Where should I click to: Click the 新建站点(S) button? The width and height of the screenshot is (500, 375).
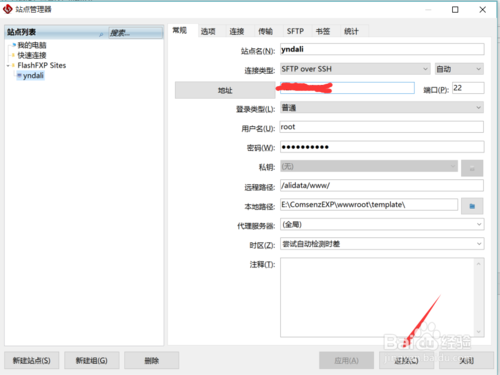click(x=32, y=360)
